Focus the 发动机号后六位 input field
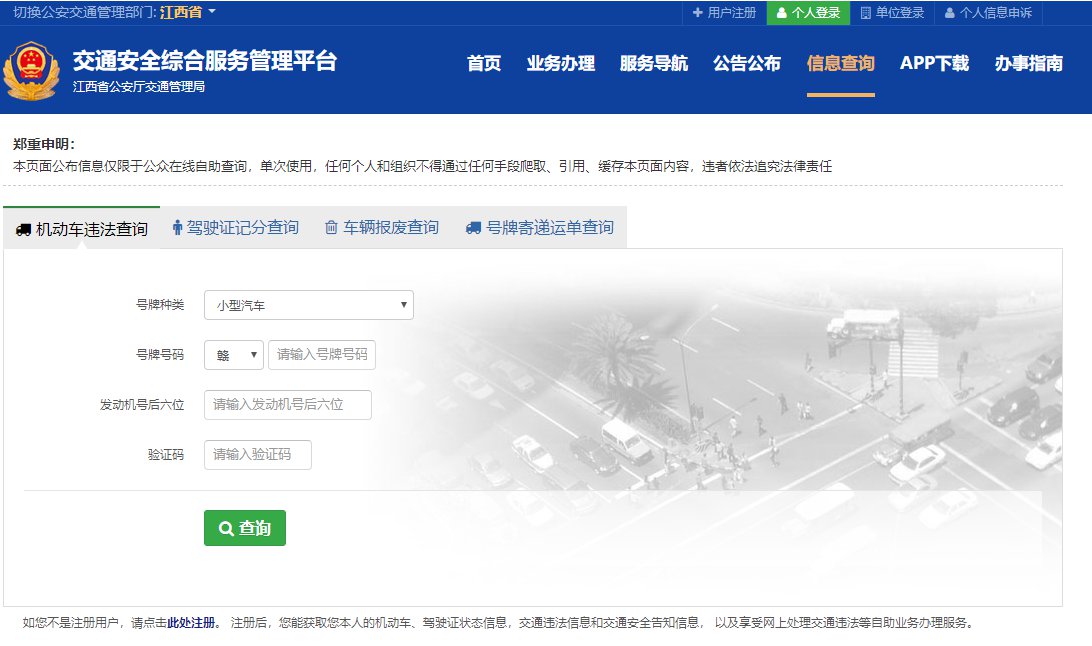The width and height of the screenshot is (1092, 646). point(288,405)
